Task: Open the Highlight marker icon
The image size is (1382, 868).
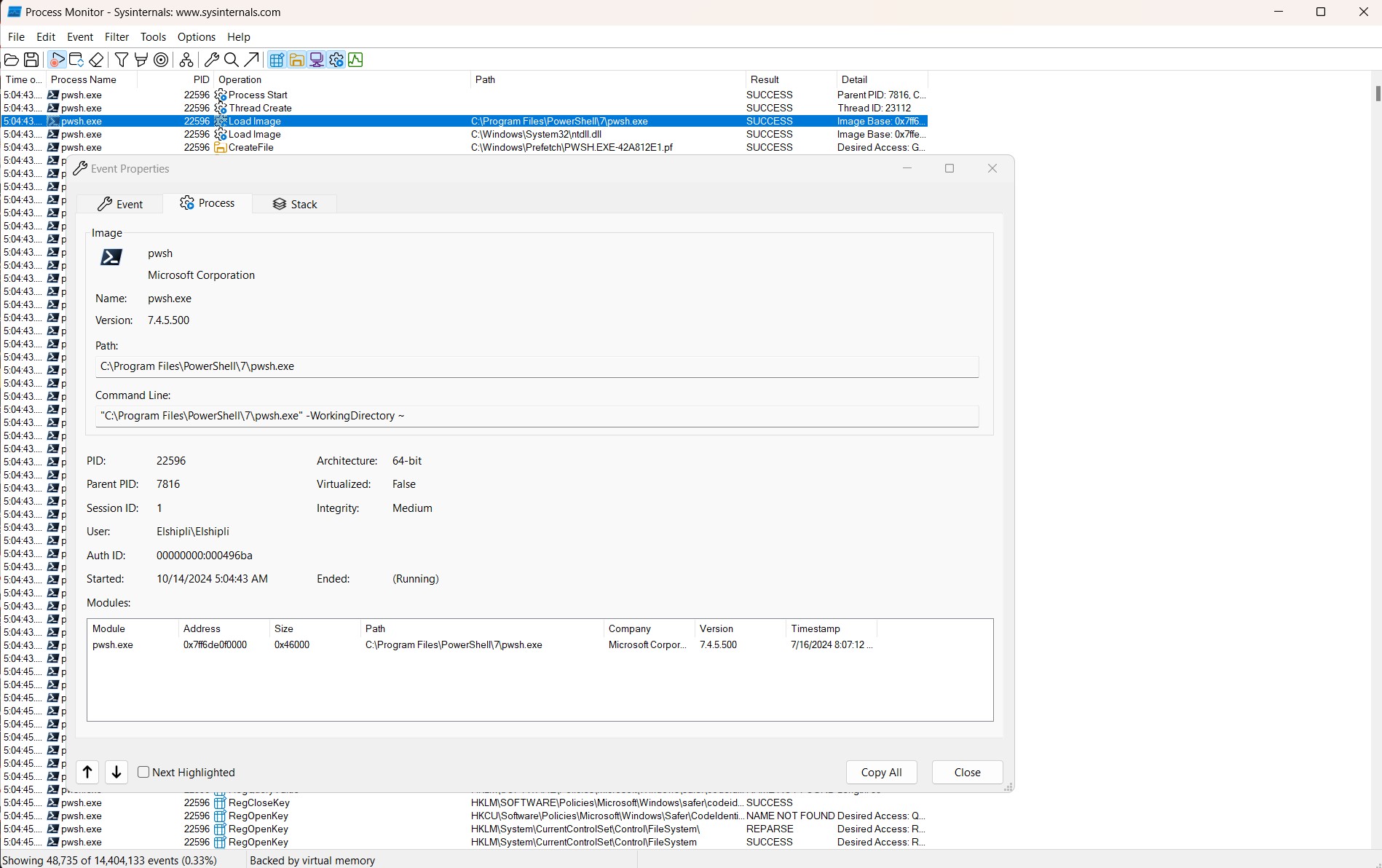Action: point(141,60)
